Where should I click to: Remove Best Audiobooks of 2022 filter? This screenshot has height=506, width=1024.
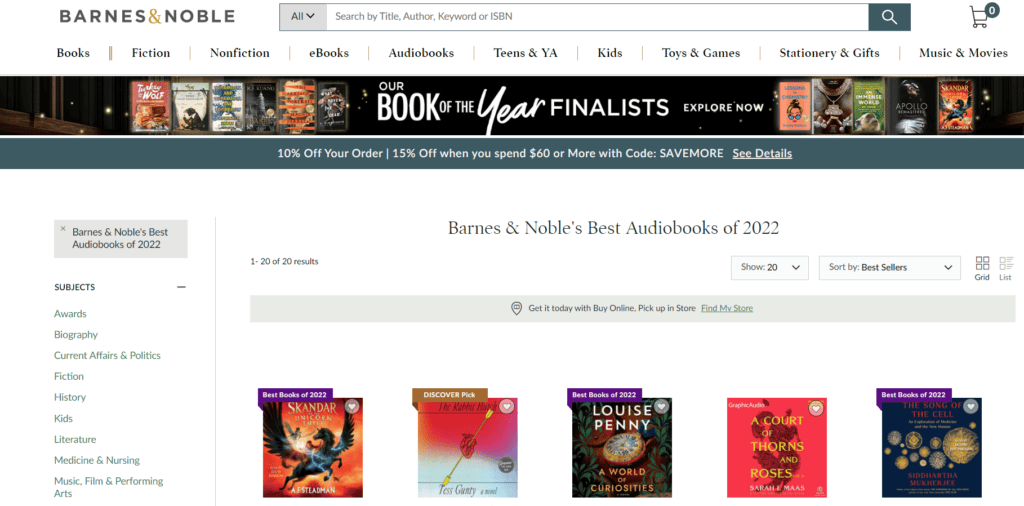pos(63,229)
